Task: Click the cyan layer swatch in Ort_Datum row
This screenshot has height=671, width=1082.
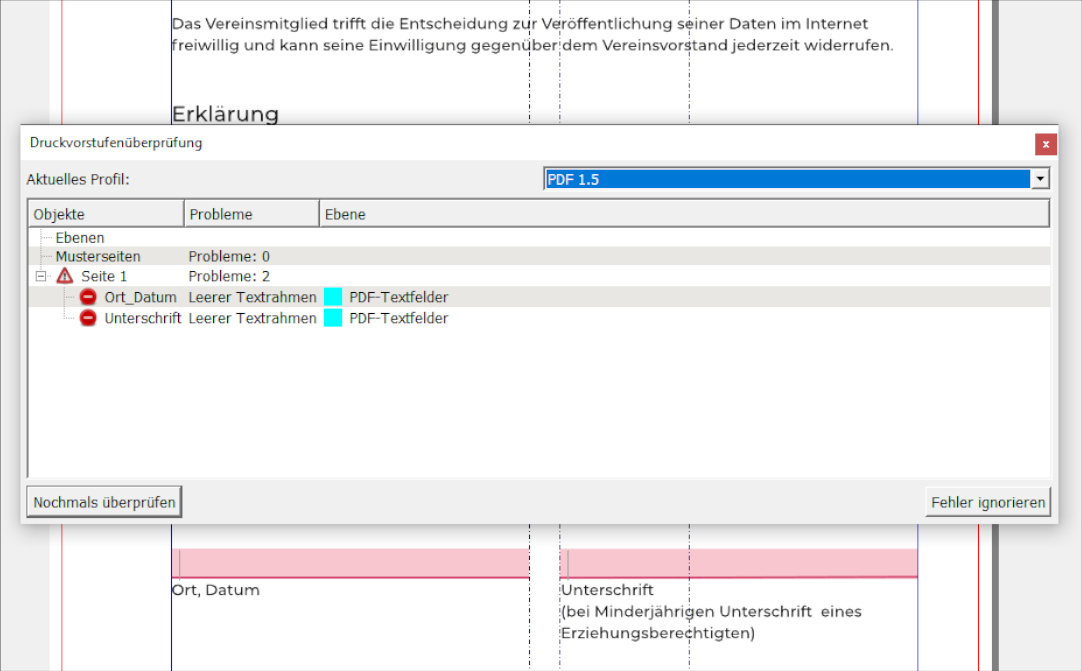Action: click(x=333, y=297)
